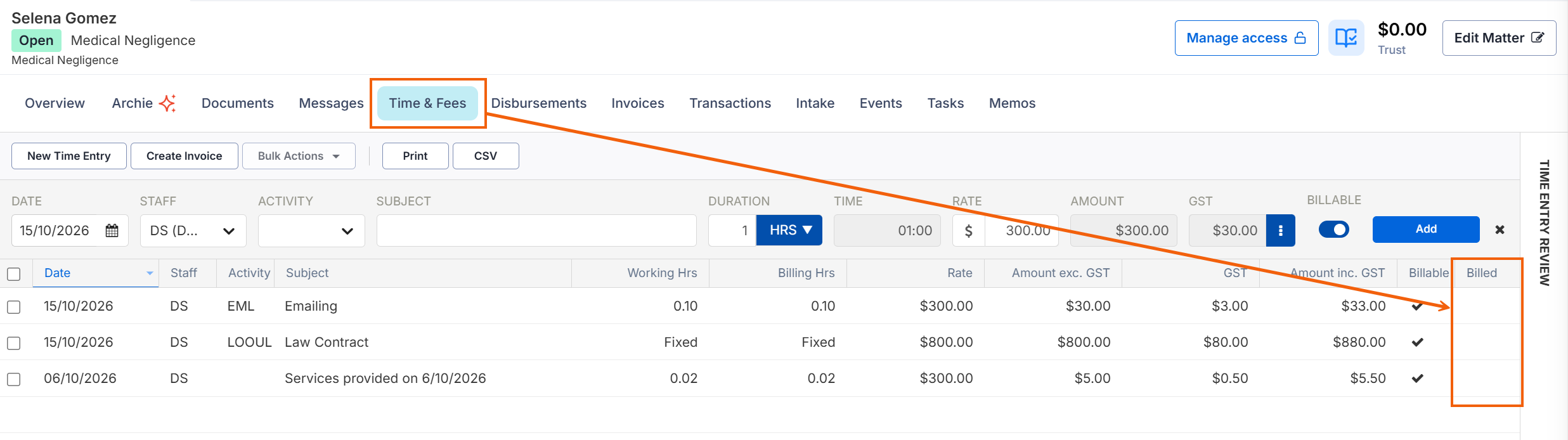The image size is (1568, 440).
Task: Open the Events tab
Action: (881, 103)
